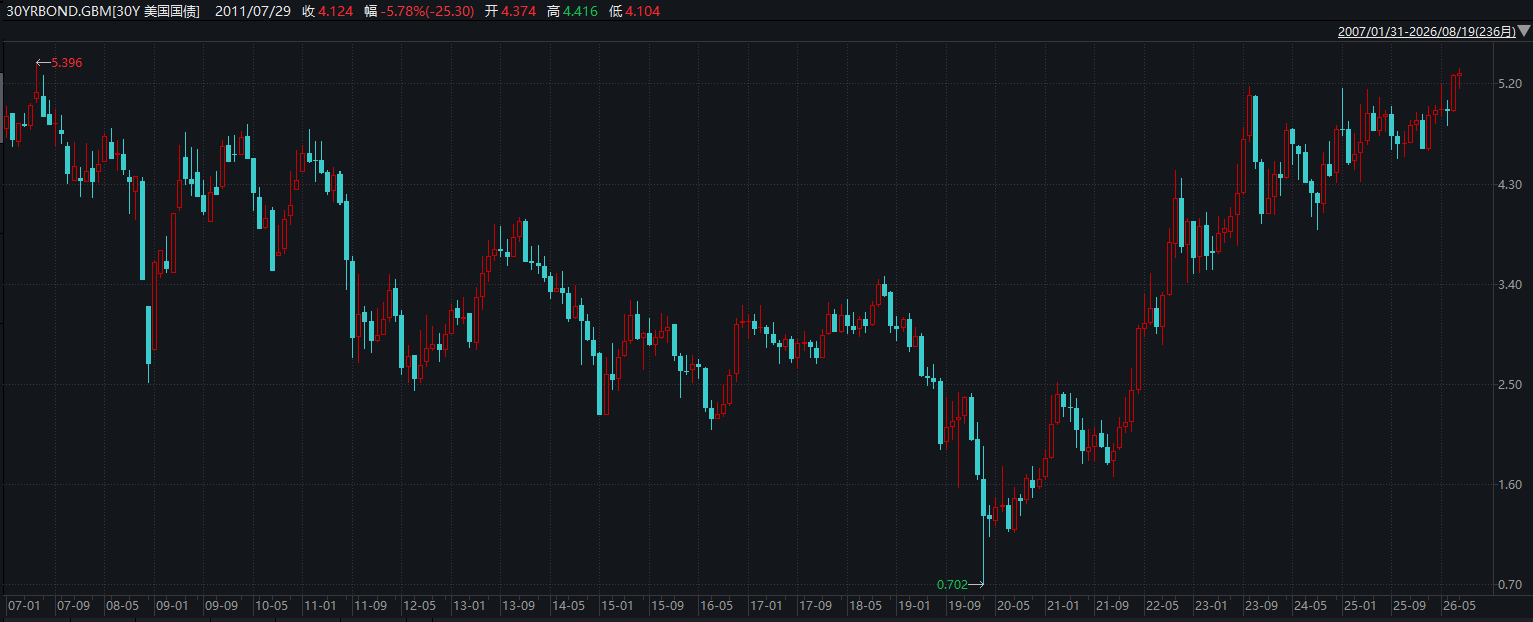Select the 21-01 time axis label
1533x622 pixels.
coord(1062,606)
